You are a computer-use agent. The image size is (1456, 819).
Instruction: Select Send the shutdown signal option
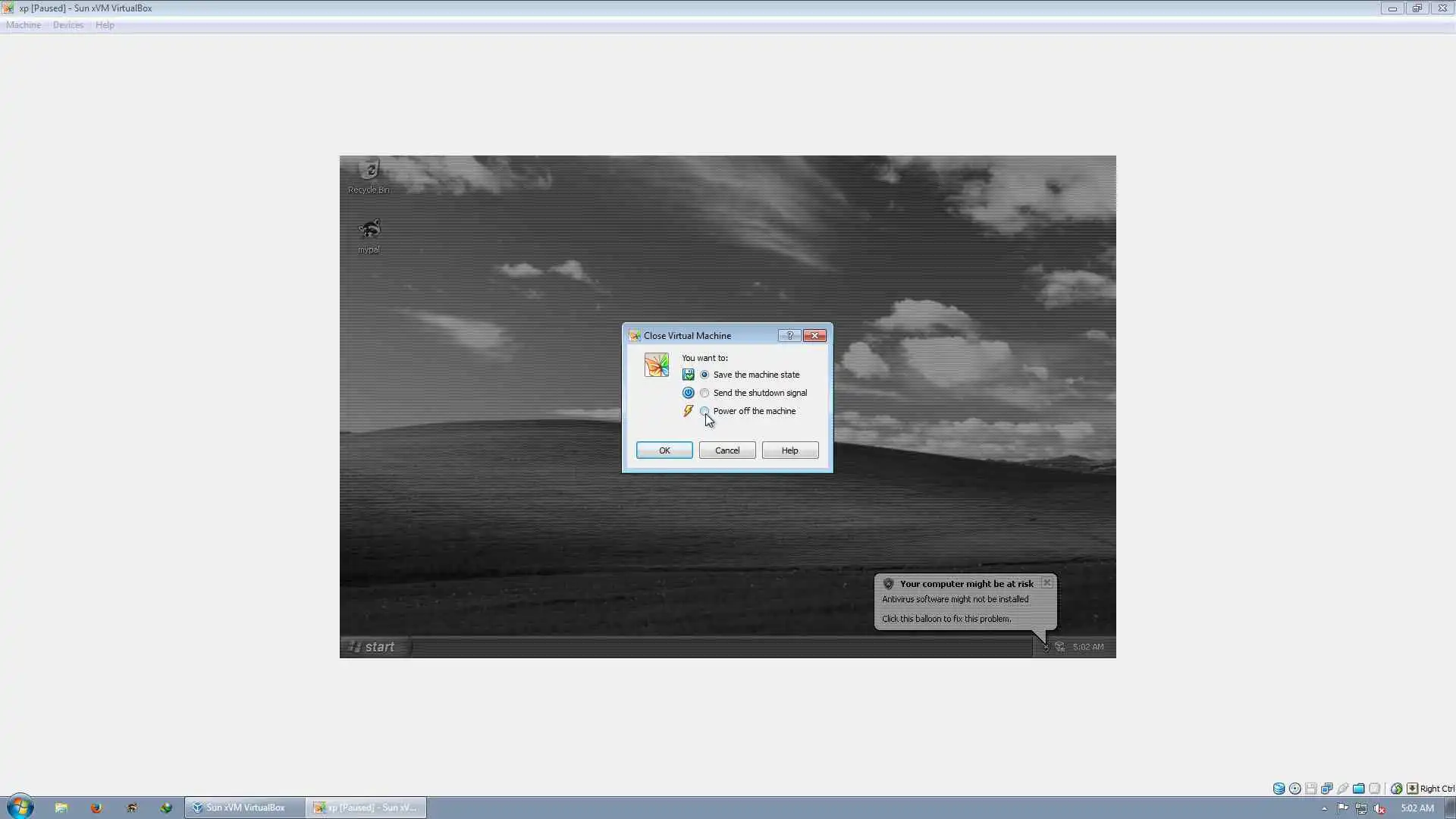[x=704, y=393]
